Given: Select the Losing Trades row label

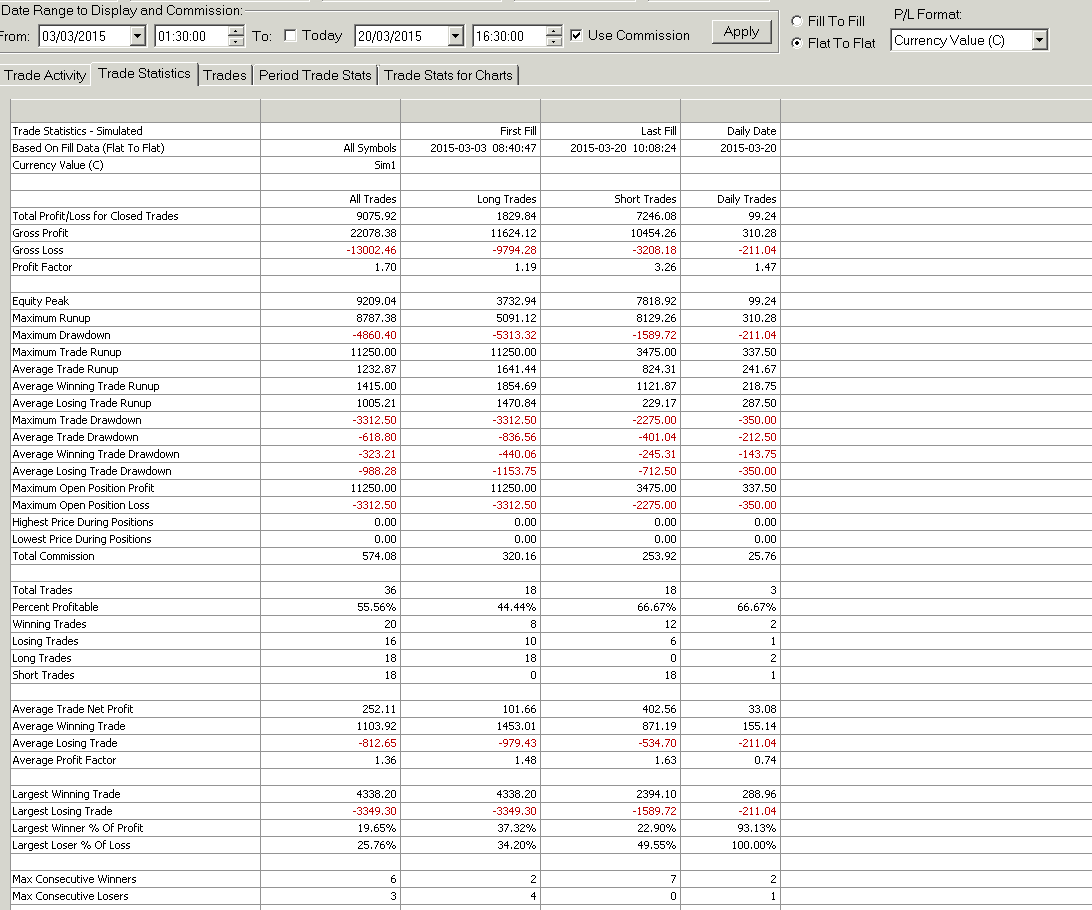Looking at the screenshot, I should (45, 641).
